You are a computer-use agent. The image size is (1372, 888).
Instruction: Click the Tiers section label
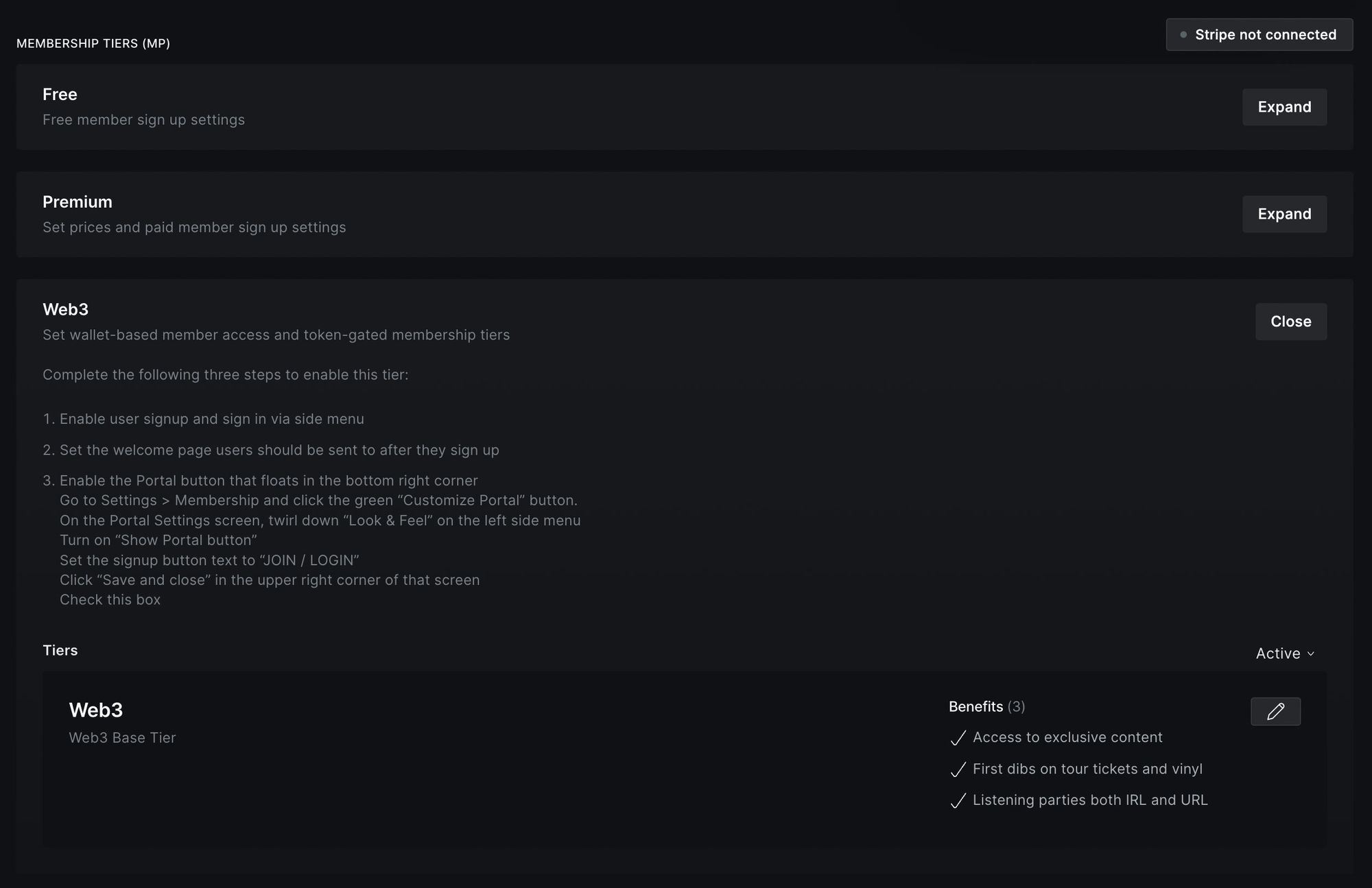pos(60,651)
